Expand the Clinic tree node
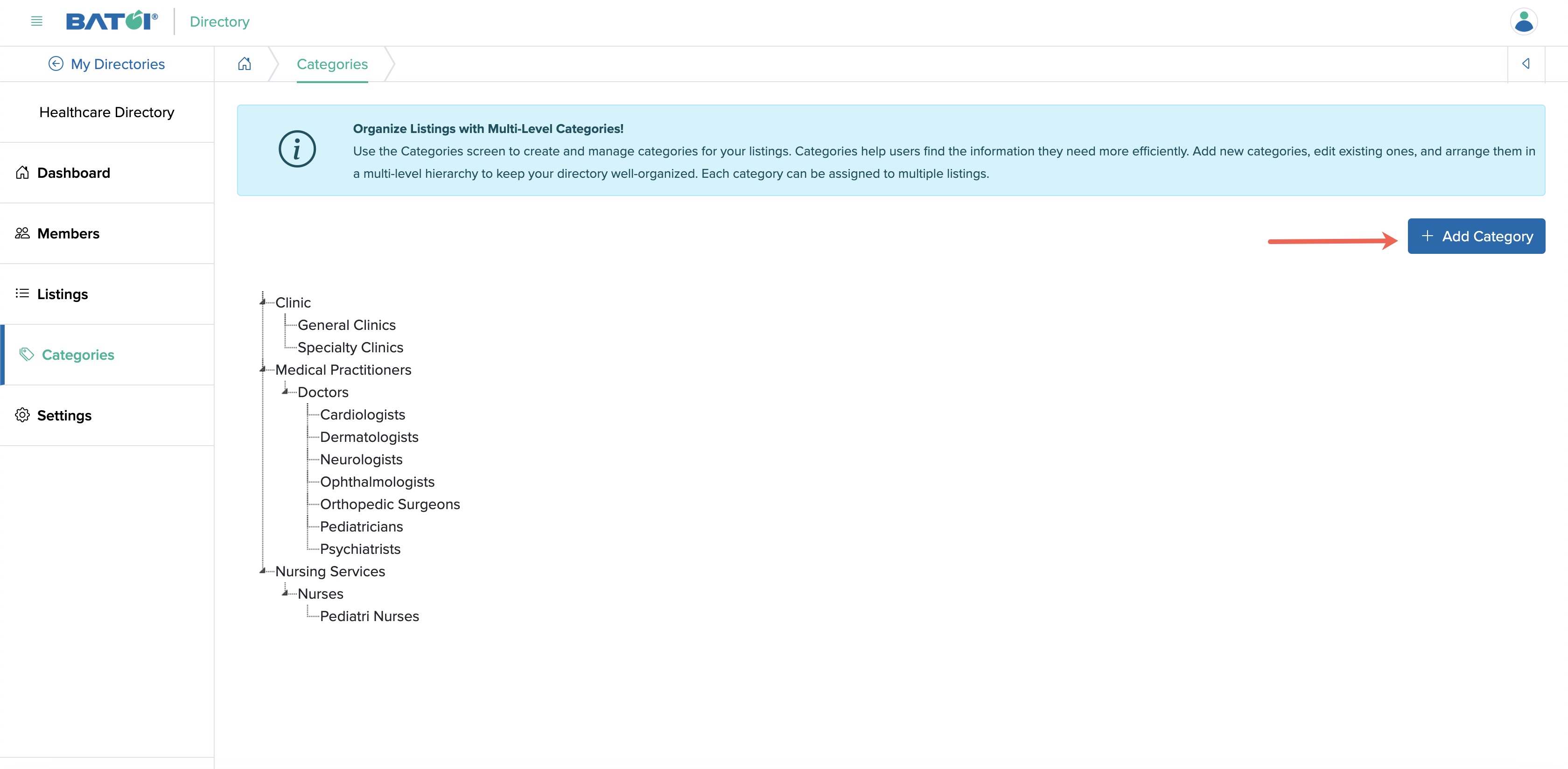1568x769 pixels. [264, 301]
